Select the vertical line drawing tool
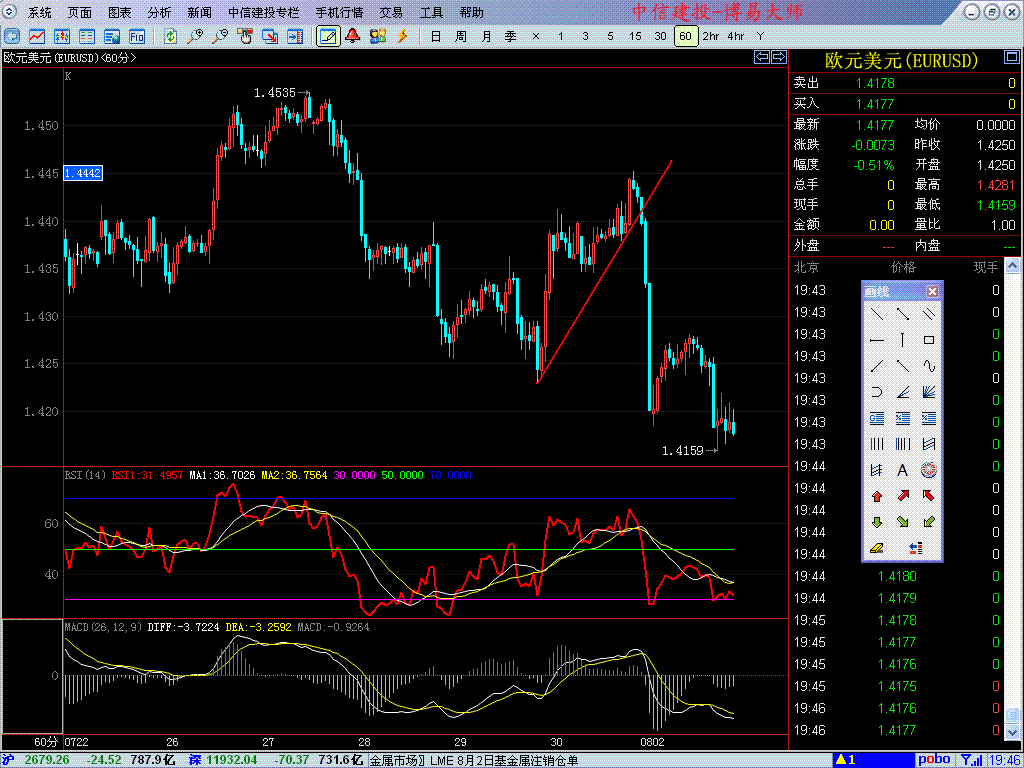The image size is (1024, 768). tap(903, 340)
